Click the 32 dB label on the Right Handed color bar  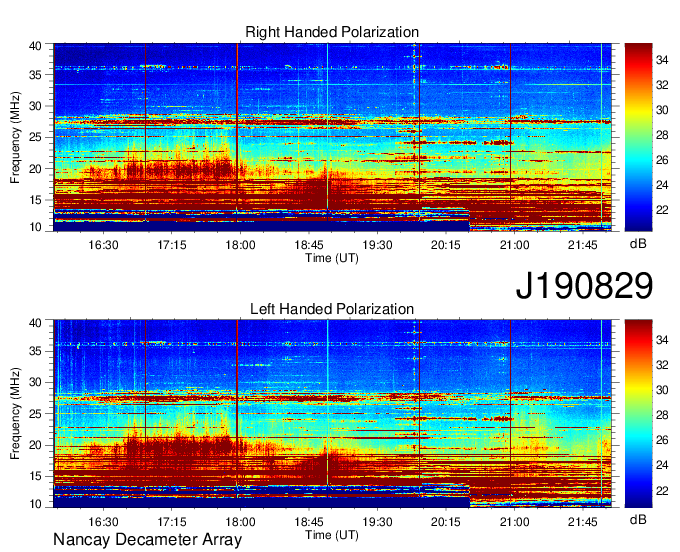tap(662, 85)
